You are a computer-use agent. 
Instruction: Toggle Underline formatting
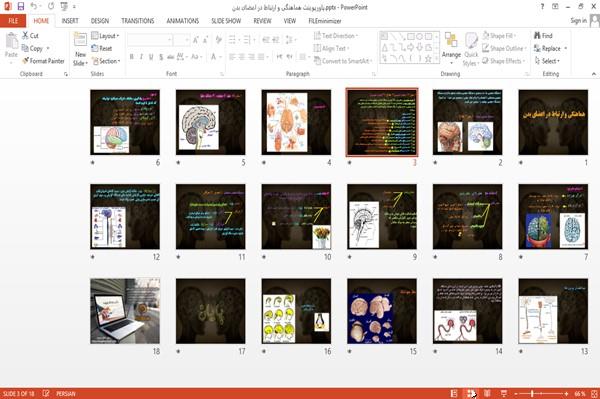tap(151, 57)
